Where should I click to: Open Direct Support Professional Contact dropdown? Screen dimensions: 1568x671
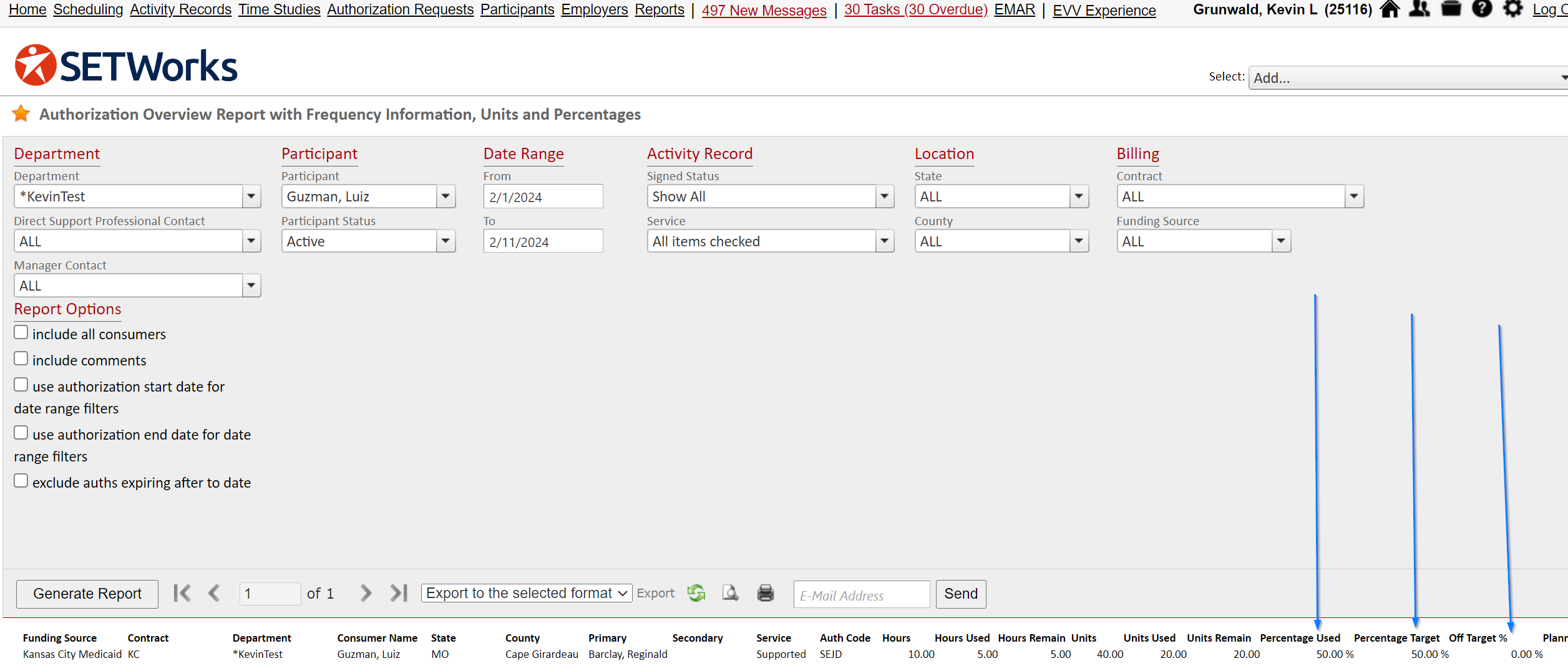137,241
